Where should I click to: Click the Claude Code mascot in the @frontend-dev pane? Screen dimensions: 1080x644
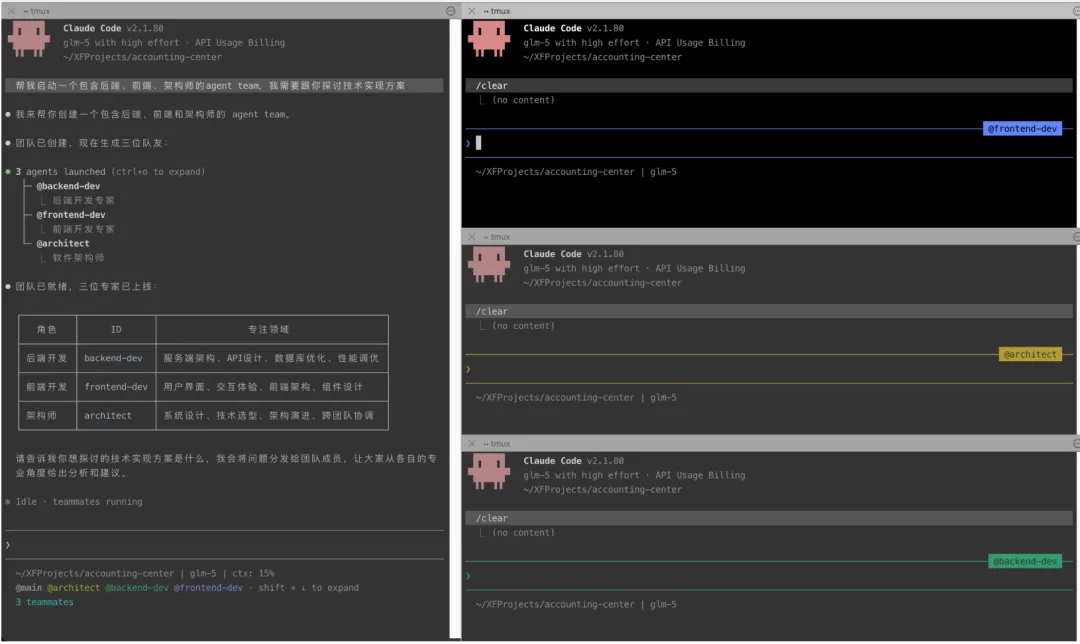tap(489, 39)
